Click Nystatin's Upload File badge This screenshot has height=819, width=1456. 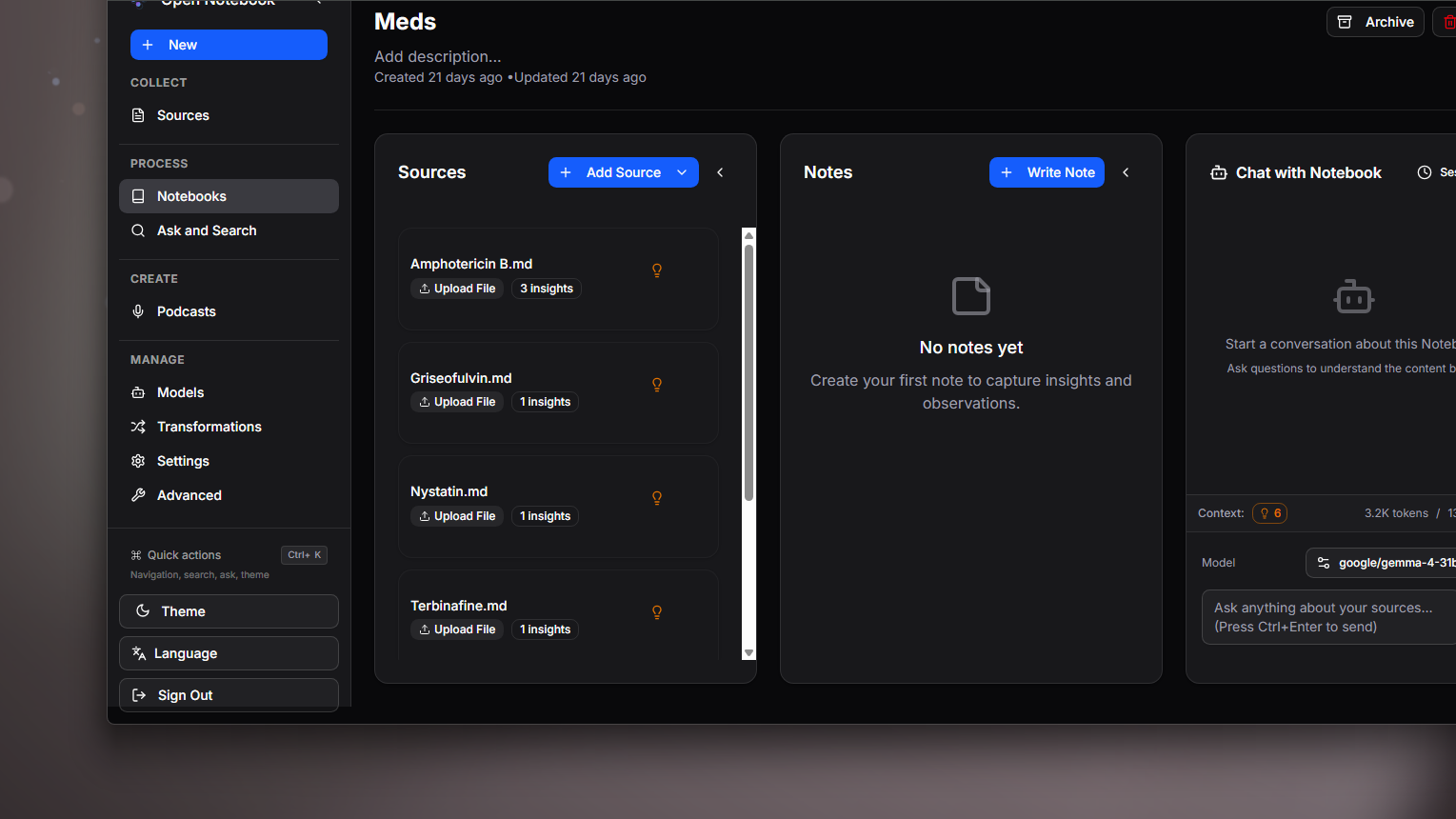point(457,516)
